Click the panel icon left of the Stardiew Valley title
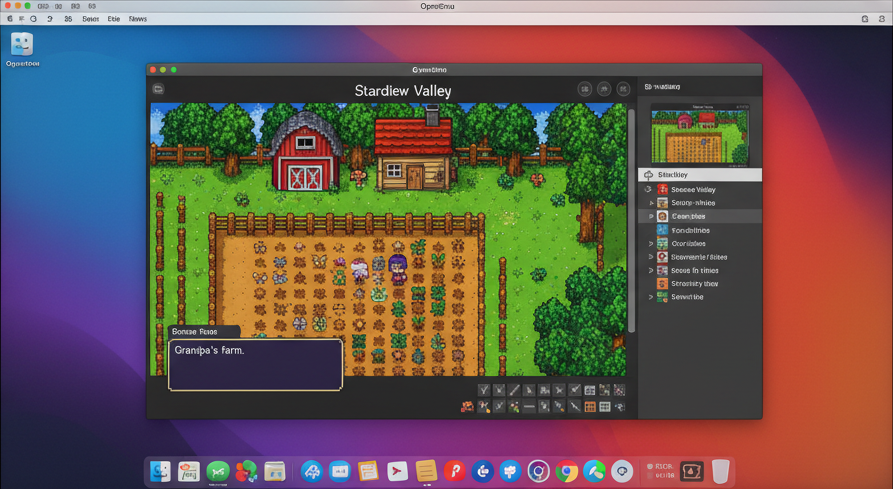 [x=158, y=90]
